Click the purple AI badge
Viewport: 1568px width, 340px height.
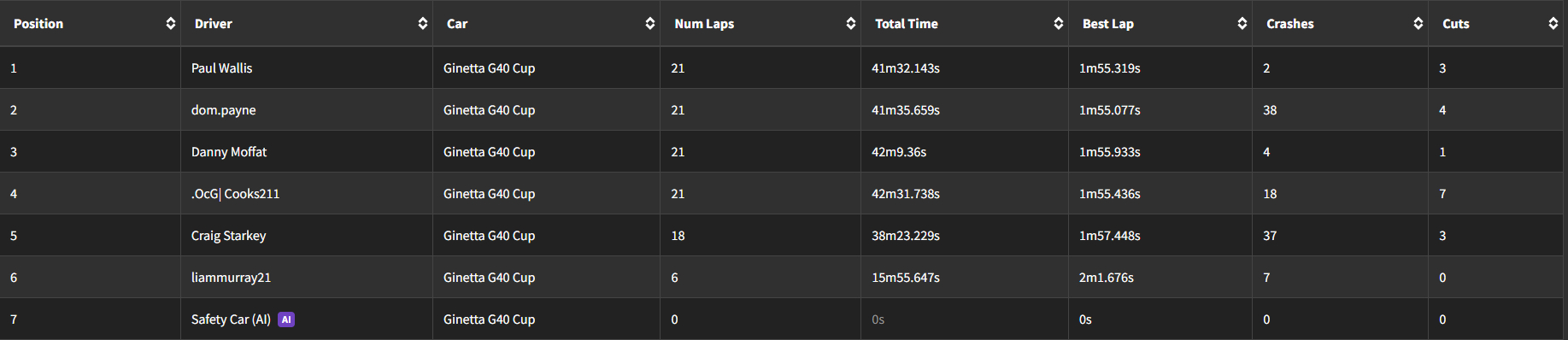(286, 319)
